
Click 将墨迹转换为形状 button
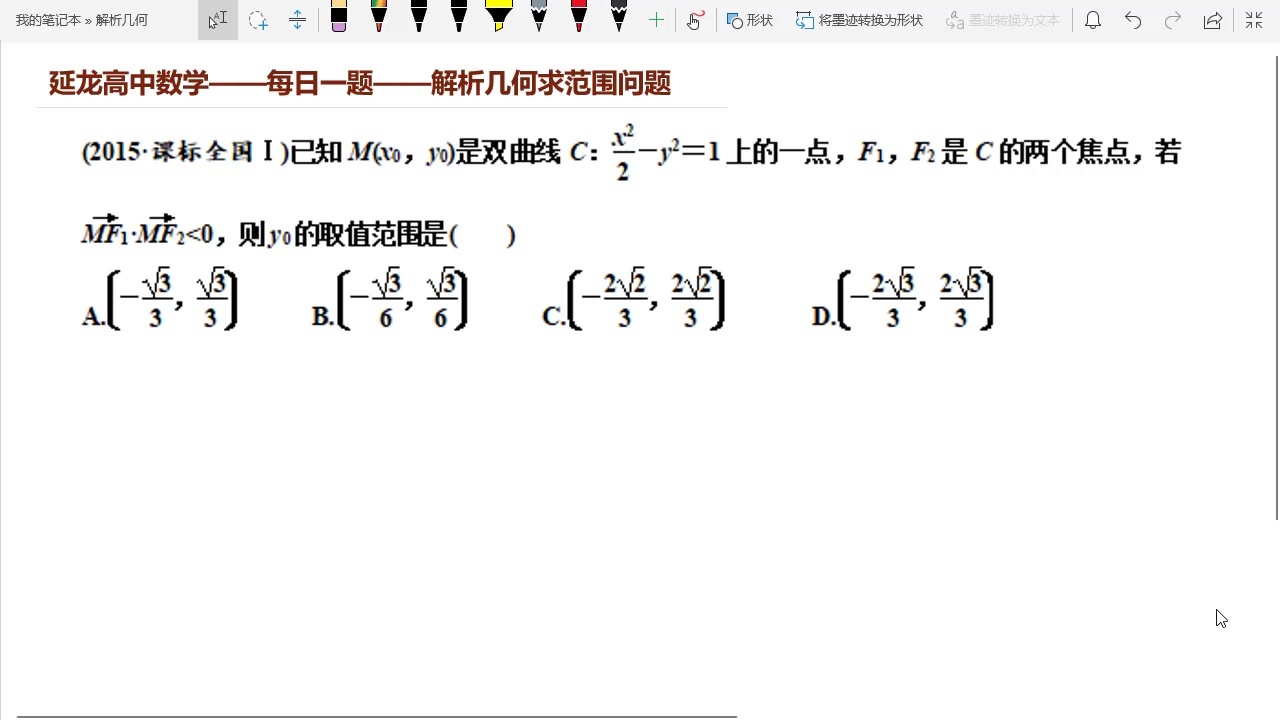pyautogui.click(x=859, y=20)
